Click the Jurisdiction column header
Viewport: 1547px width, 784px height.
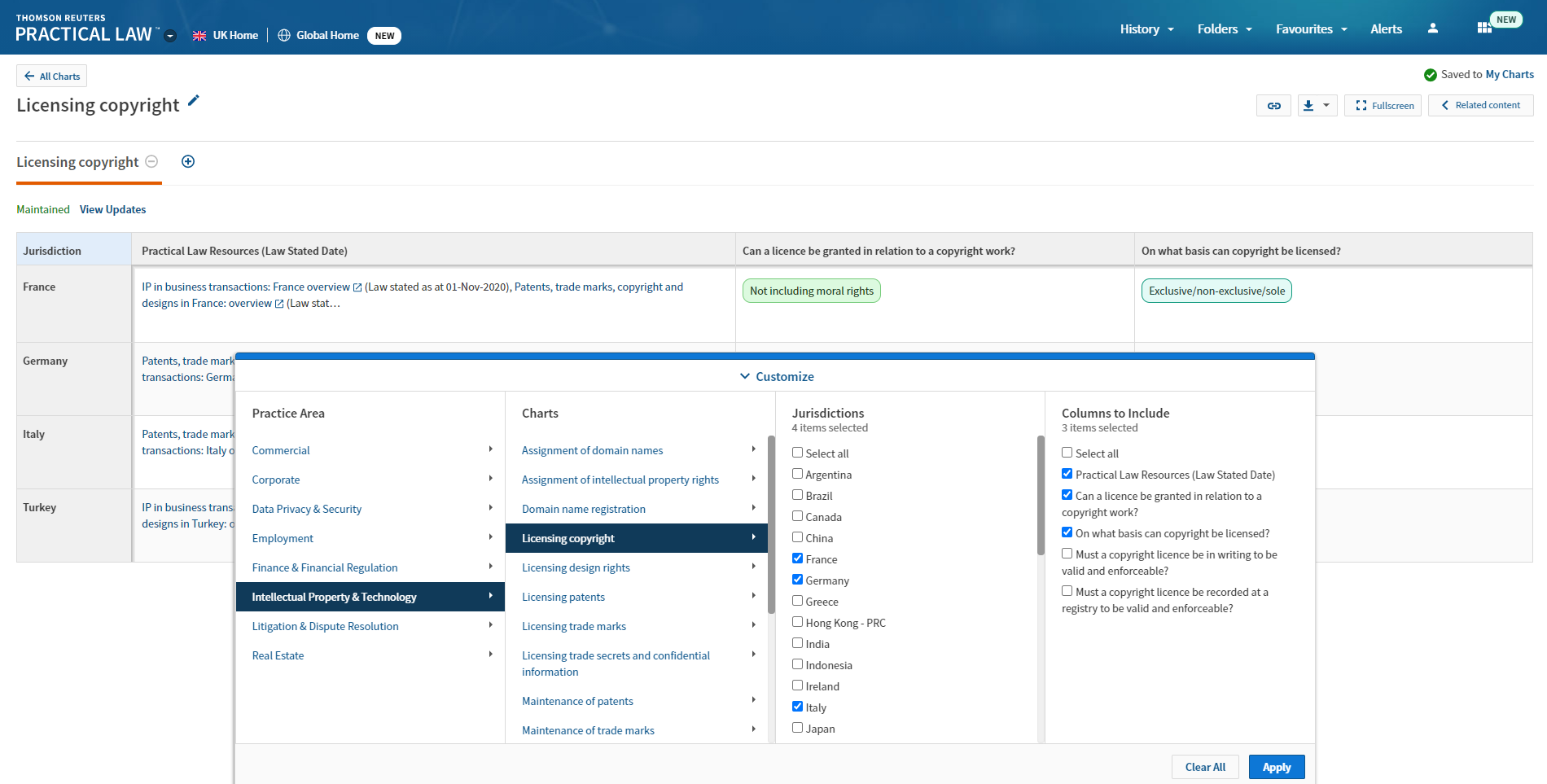[74, 250]
